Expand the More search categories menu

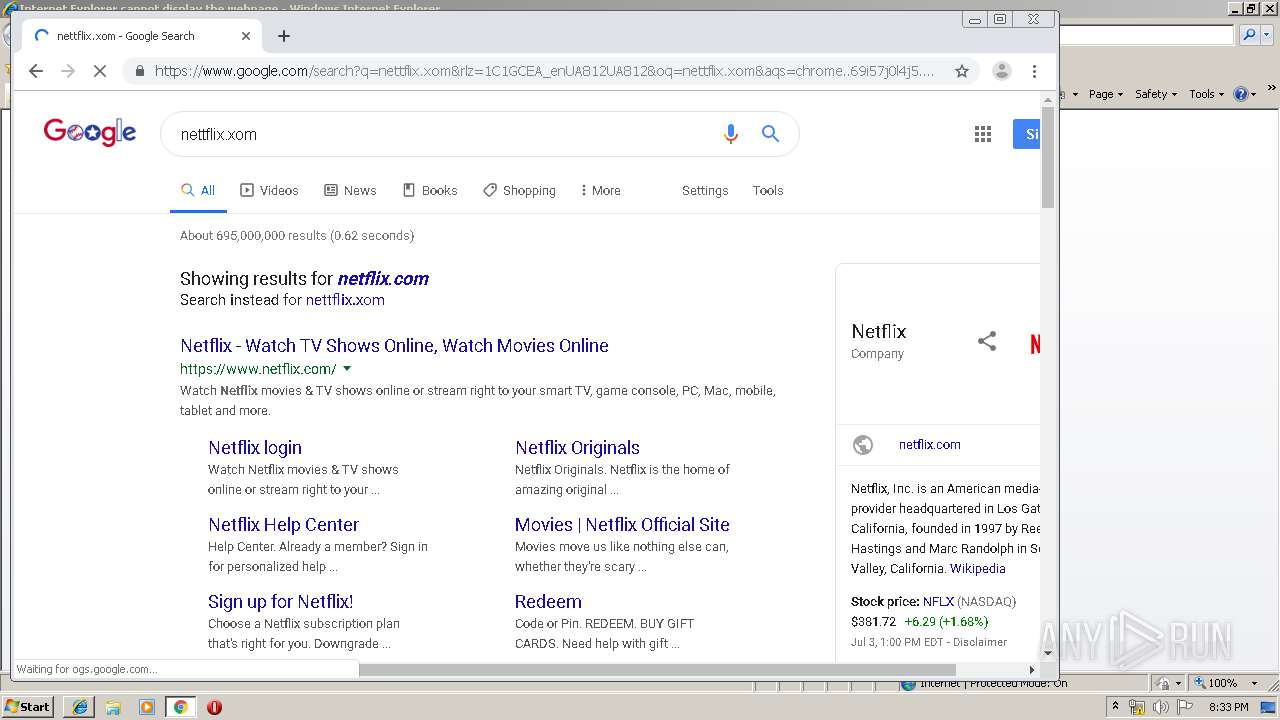[x=600, y=190]
